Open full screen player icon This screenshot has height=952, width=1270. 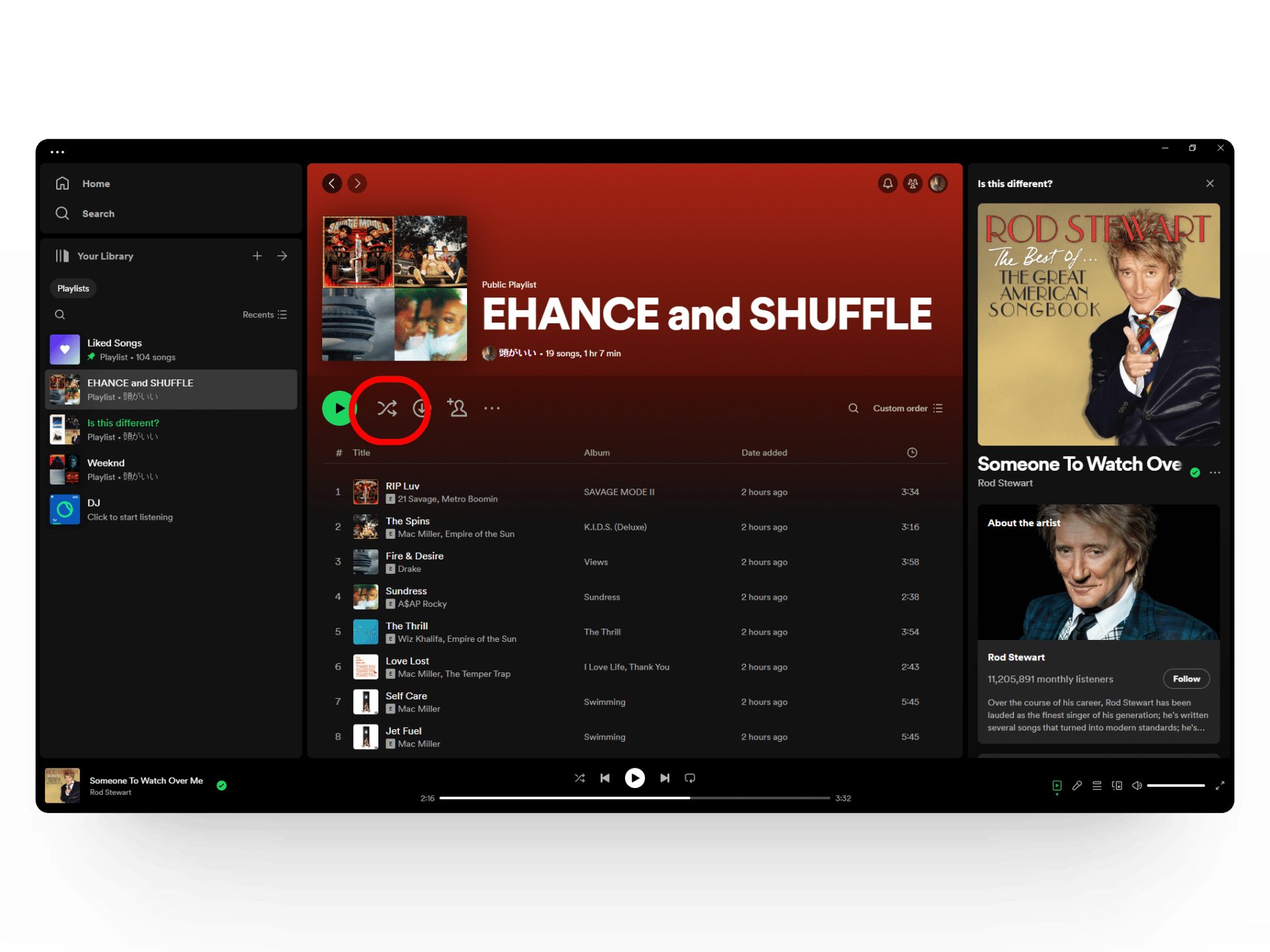pyautogui.click(x=1220, y=785)
